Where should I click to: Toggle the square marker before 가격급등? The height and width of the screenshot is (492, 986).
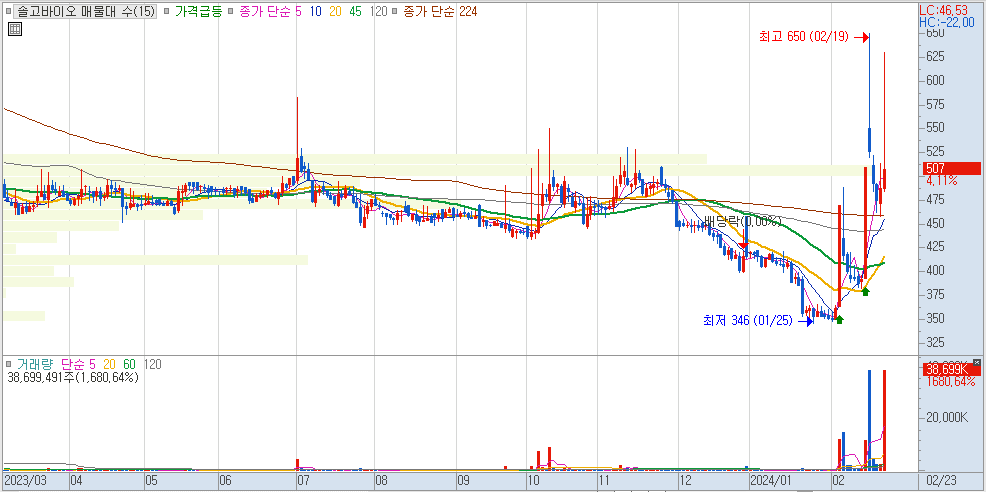(167, 11)
